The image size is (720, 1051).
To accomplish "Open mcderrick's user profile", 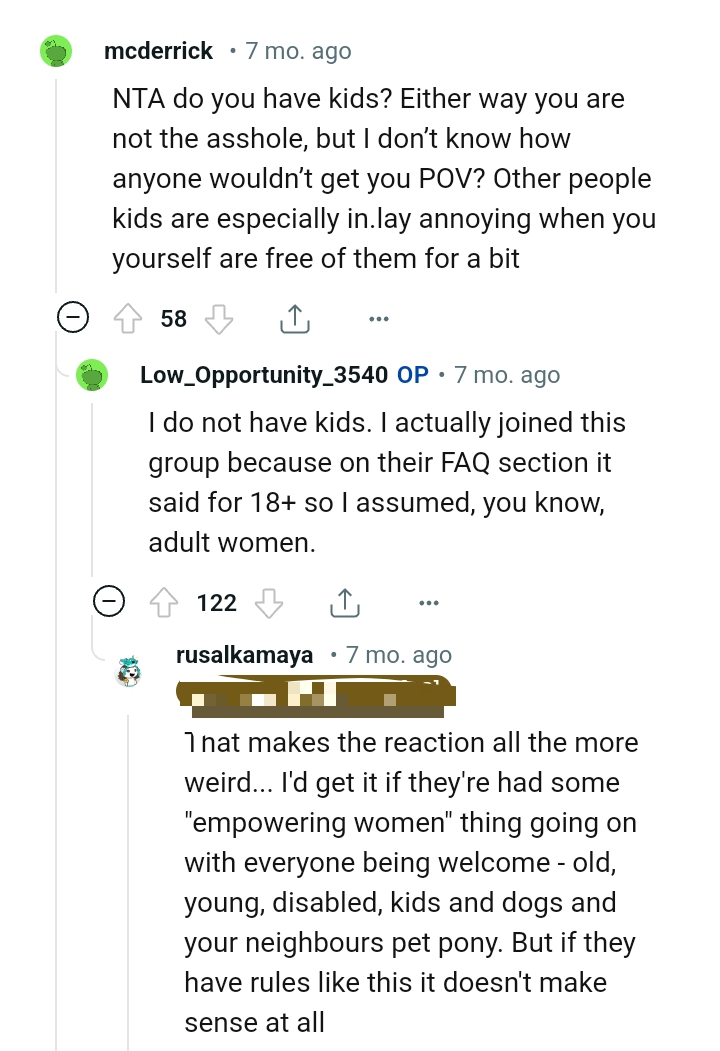I will (158, 51).
